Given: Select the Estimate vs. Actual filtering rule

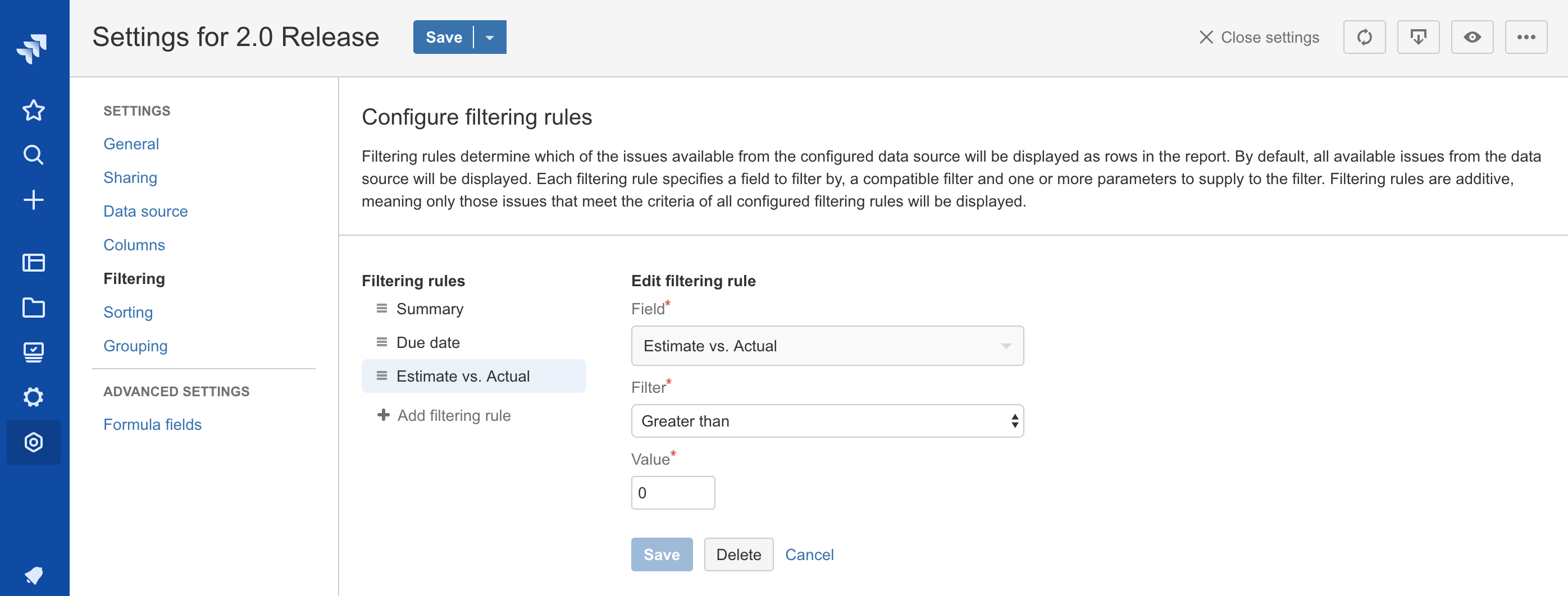Looking at the screenshot, I should tap(473, 376).
